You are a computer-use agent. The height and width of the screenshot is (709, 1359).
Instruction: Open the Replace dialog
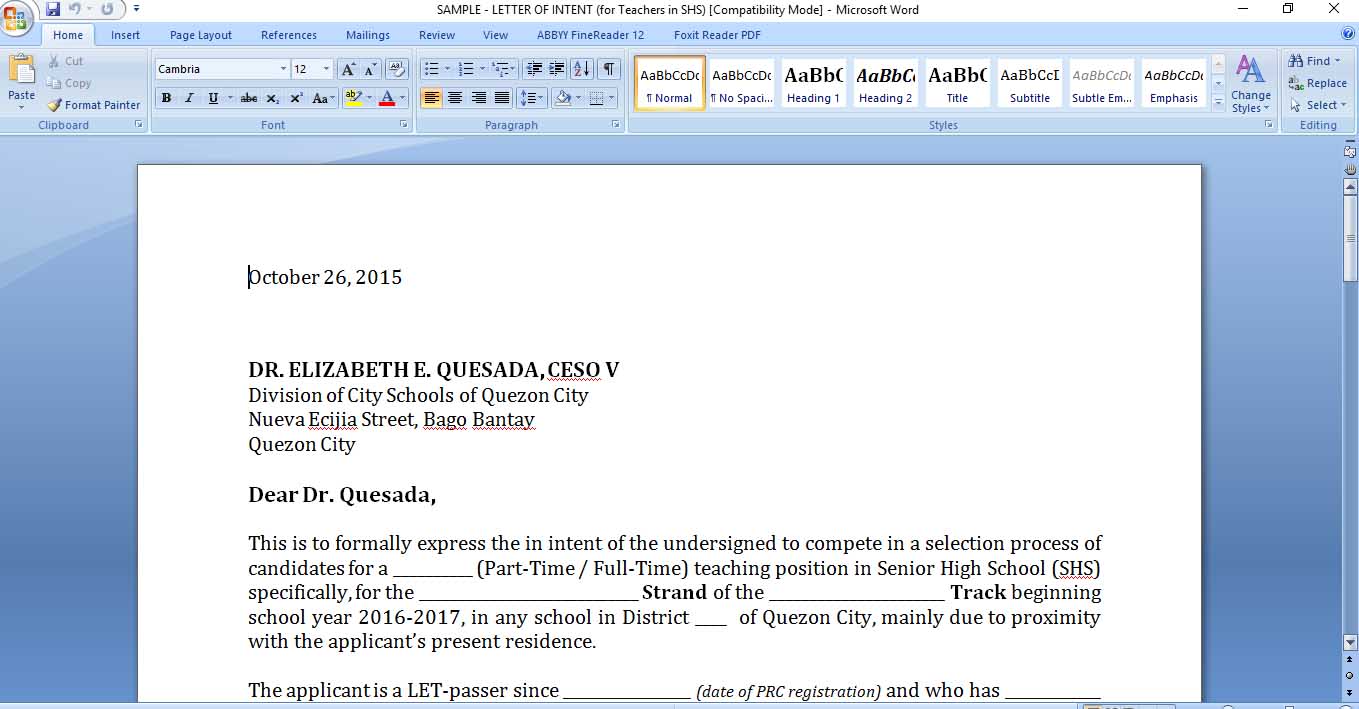[x=1317, y=83]
